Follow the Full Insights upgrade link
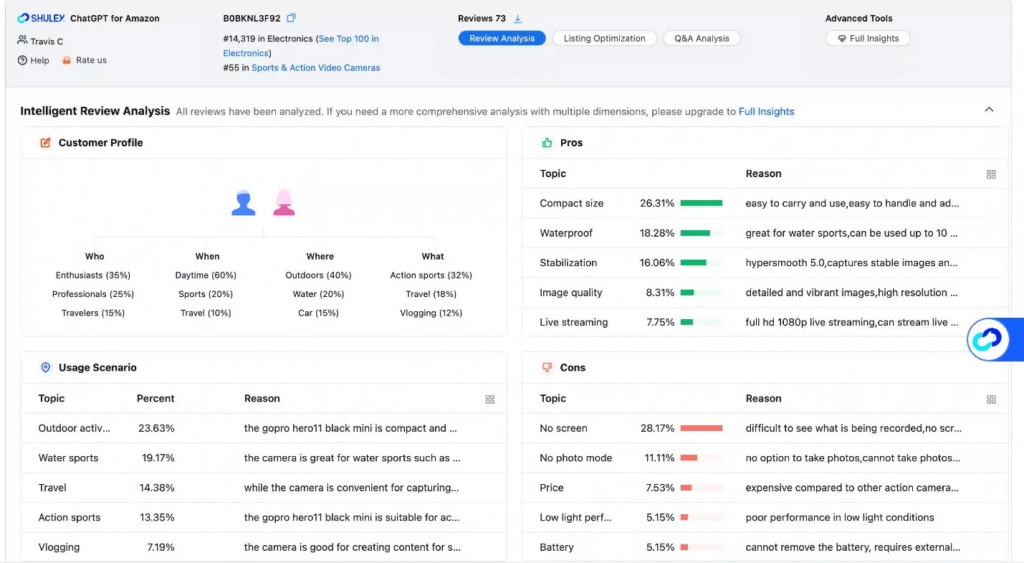The width and height of the screenshot is (1024, 563). point(766,112)
